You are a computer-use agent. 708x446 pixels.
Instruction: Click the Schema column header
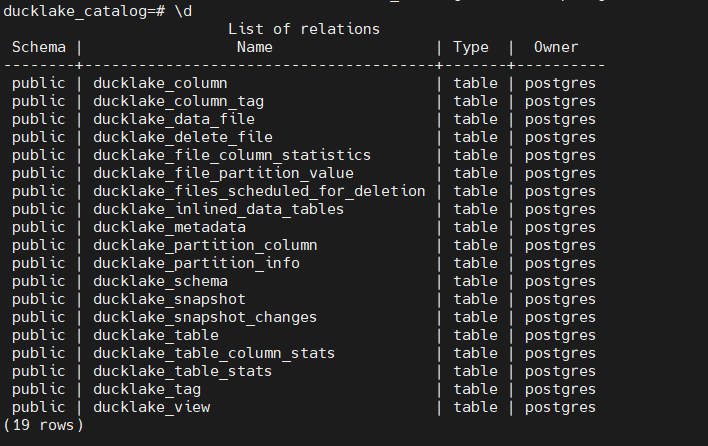[38, 47]
